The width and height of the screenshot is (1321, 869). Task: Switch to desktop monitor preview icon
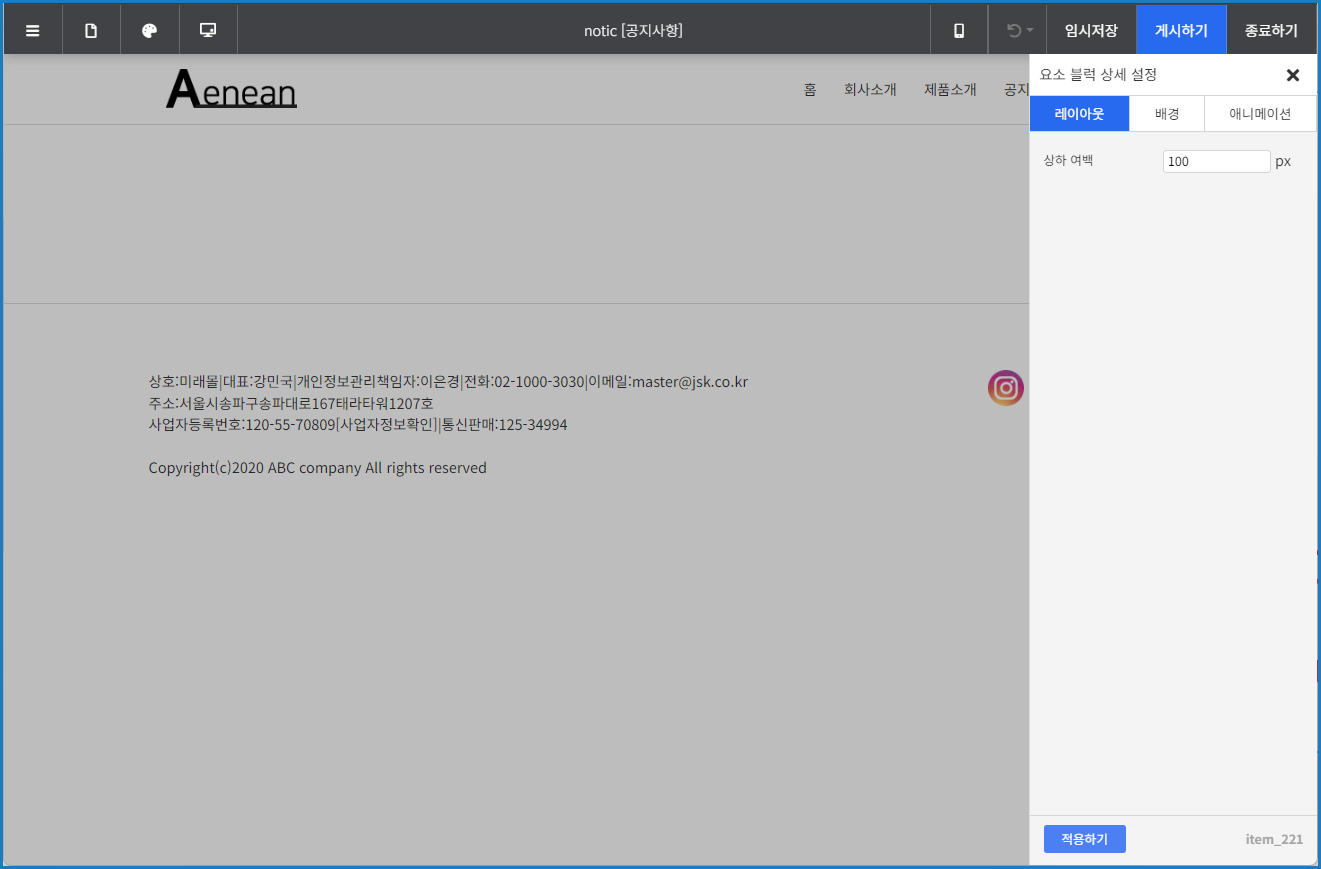click(x=208, y=30)
